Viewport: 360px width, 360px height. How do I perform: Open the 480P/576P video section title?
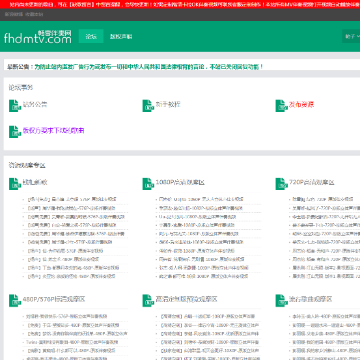[54, 299]
